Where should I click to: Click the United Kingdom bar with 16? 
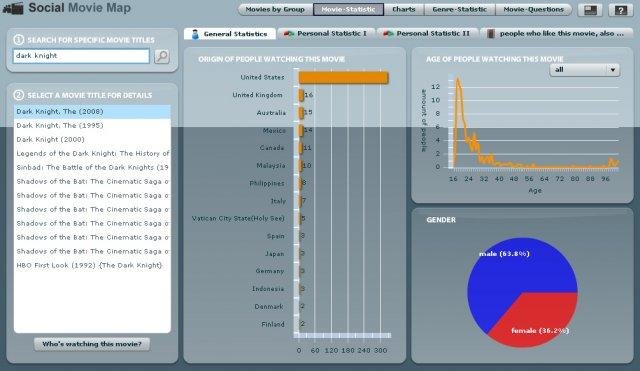coord(301,95)
